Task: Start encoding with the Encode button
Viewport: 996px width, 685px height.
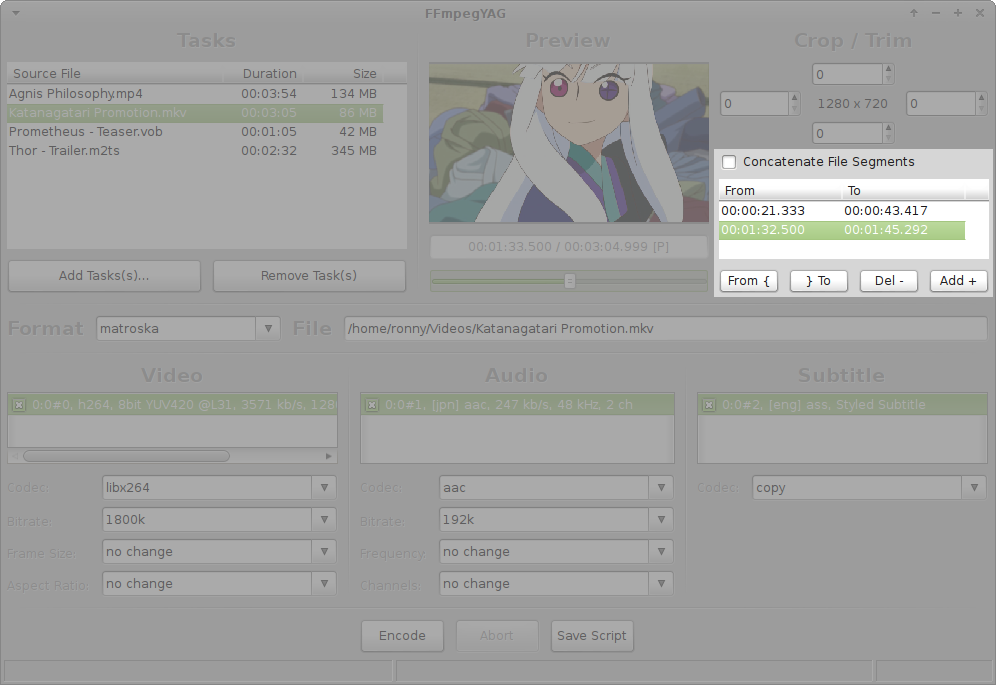Action: pyautogui.click(x=402, y=636)
